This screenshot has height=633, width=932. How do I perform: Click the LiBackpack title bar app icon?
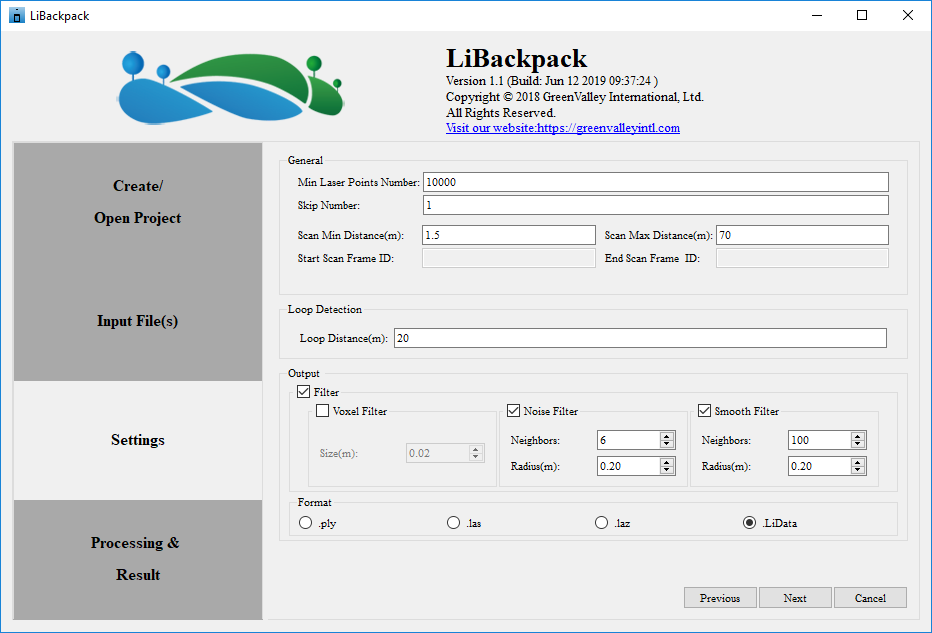[x=17, y=15]
